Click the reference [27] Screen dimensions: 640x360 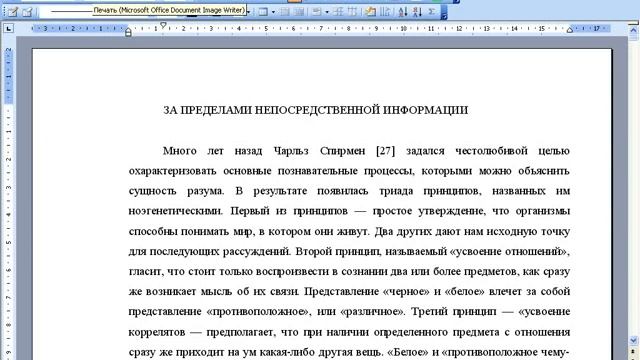[386, 151]
